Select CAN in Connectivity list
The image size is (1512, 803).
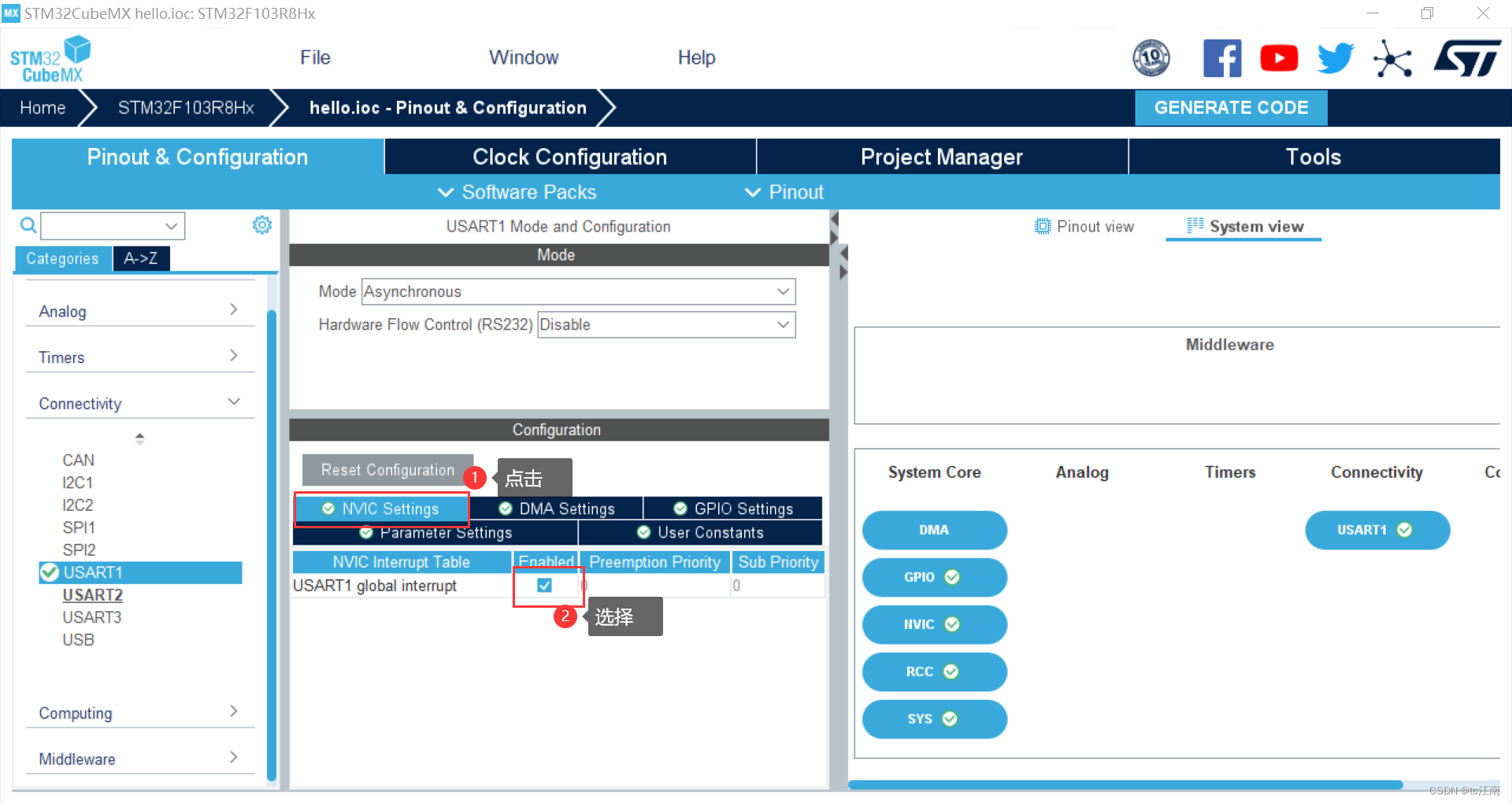point(79,460)
